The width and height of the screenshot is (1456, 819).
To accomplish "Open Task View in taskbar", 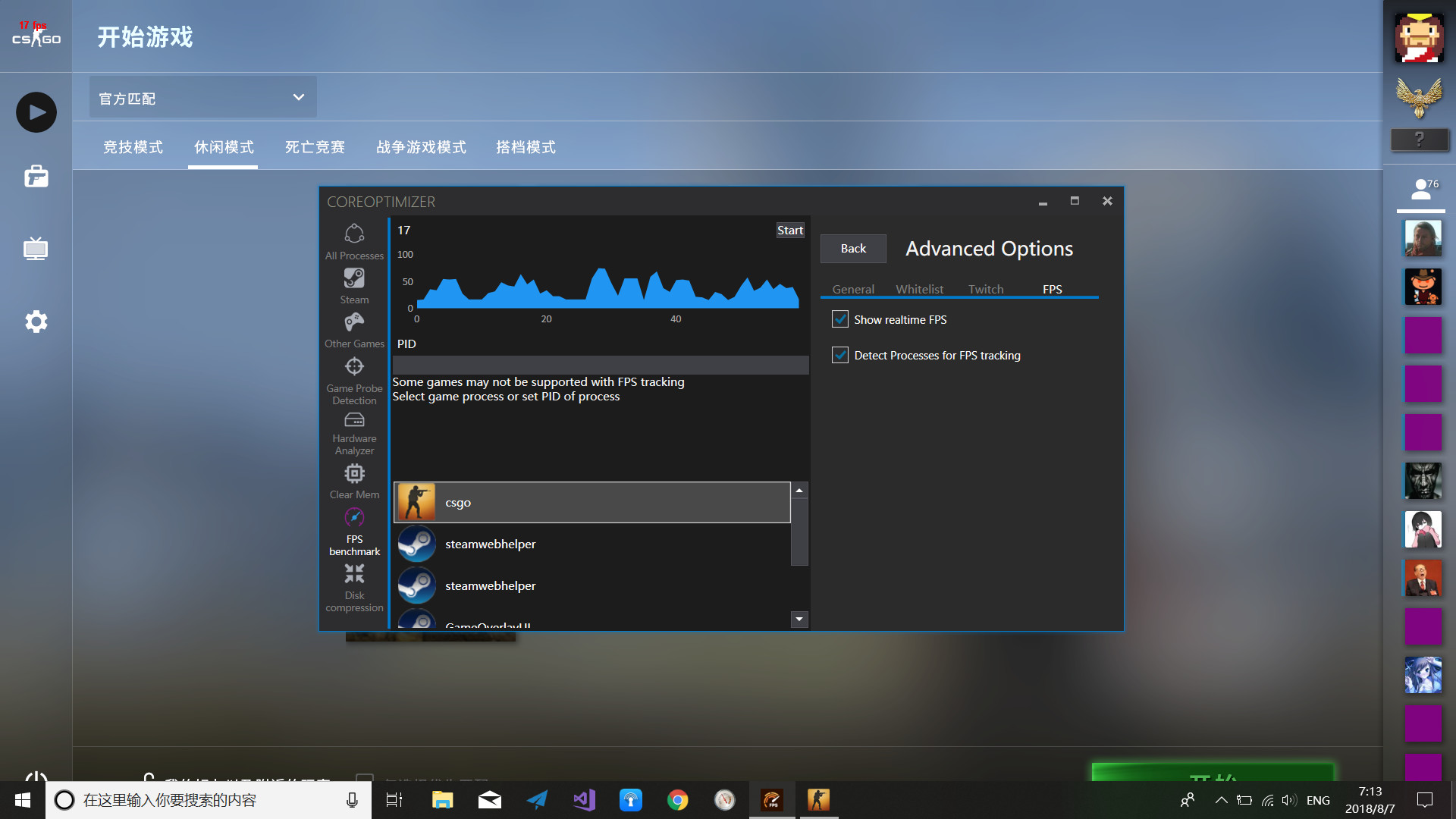I will 394,800.
